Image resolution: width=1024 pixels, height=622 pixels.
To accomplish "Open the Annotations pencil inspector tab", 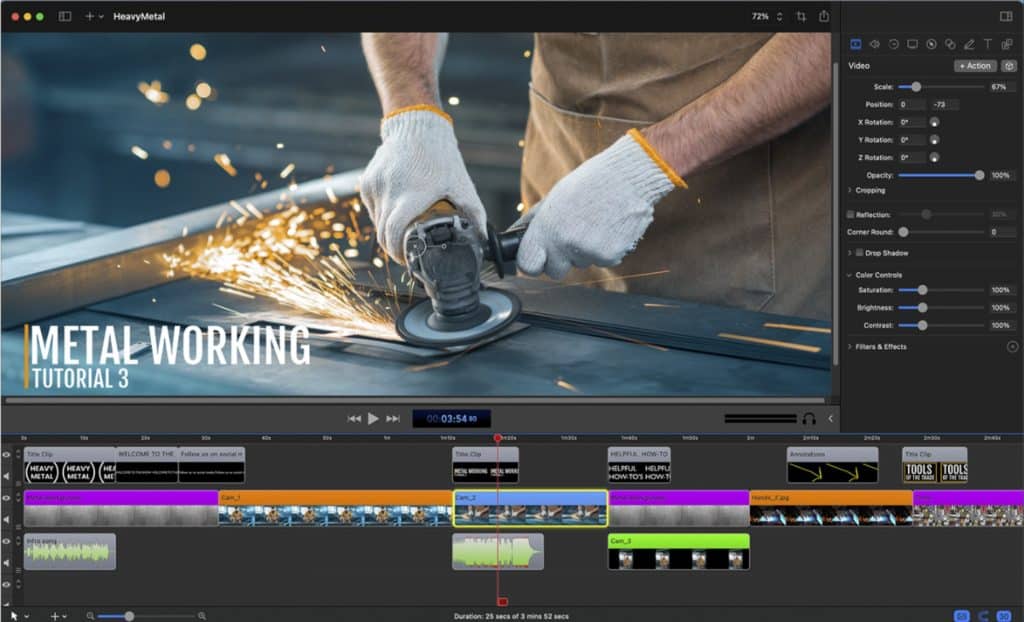I will click(969, 44).
